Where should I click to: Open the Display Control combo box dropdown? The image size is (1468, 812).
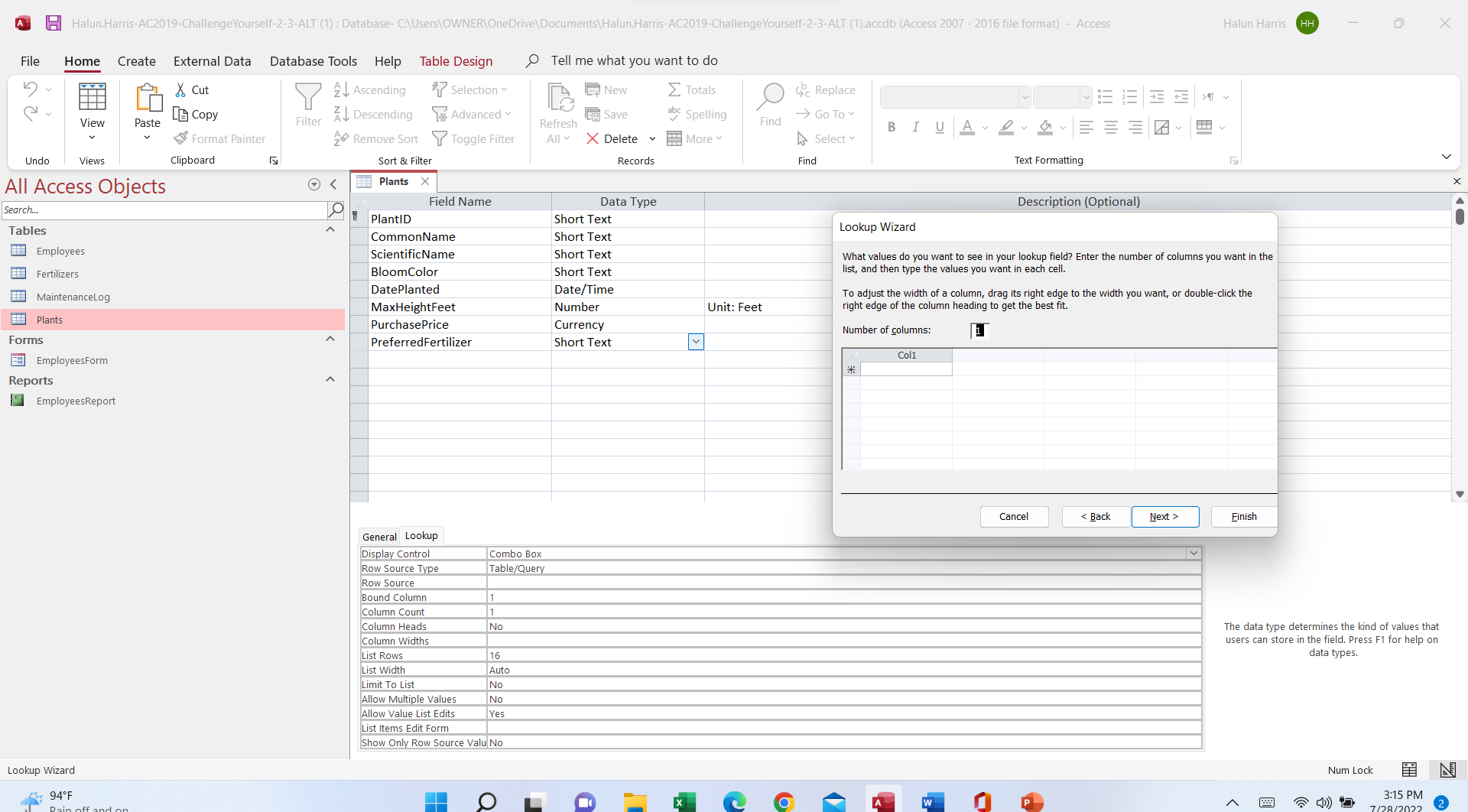point(1193,553)
